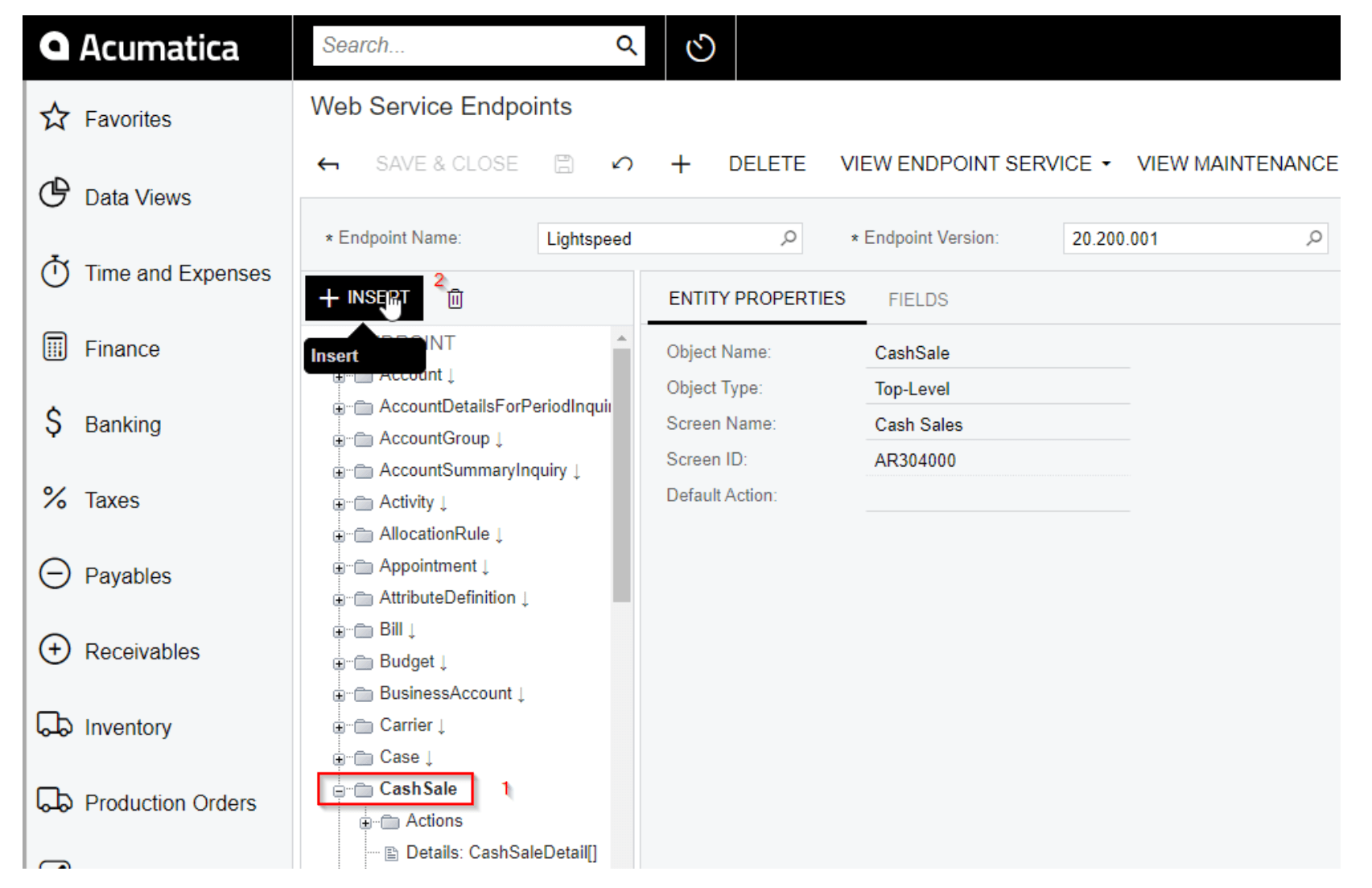The image size is (1372, 888).
Task: Expand the AccountSummaryInquiry tree node
Action: coord(339,472)
